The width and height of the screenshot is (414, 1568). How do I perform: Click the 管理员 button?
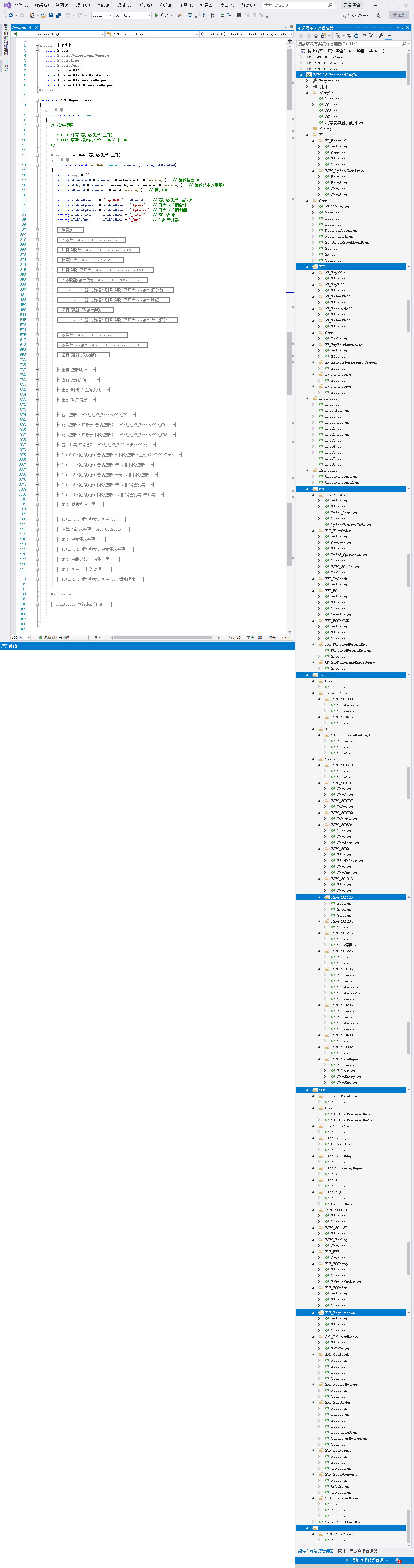pos(398,15)
